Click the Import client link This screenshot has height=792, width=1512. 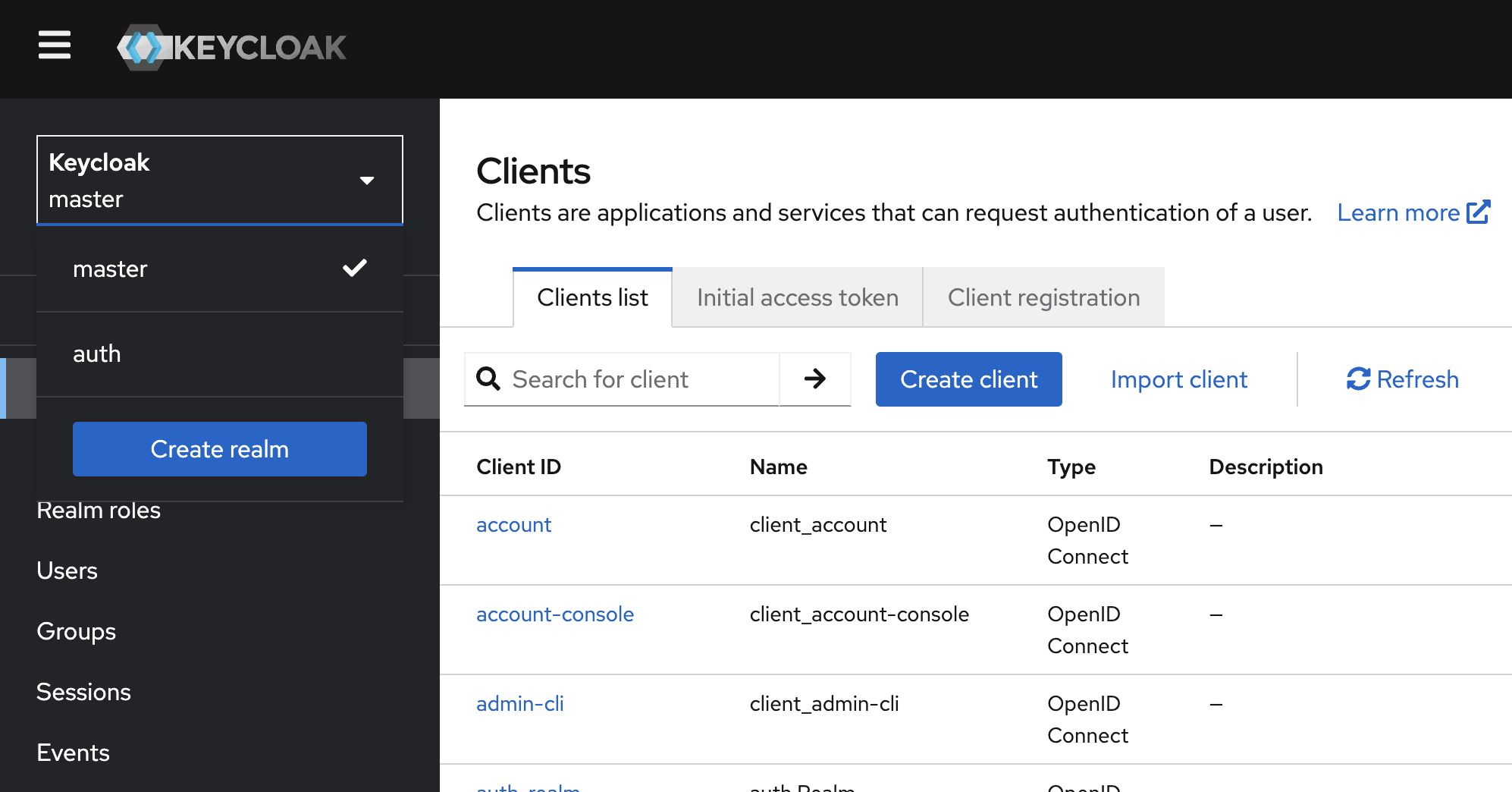pyautogui.click(x=1178, y=379)
